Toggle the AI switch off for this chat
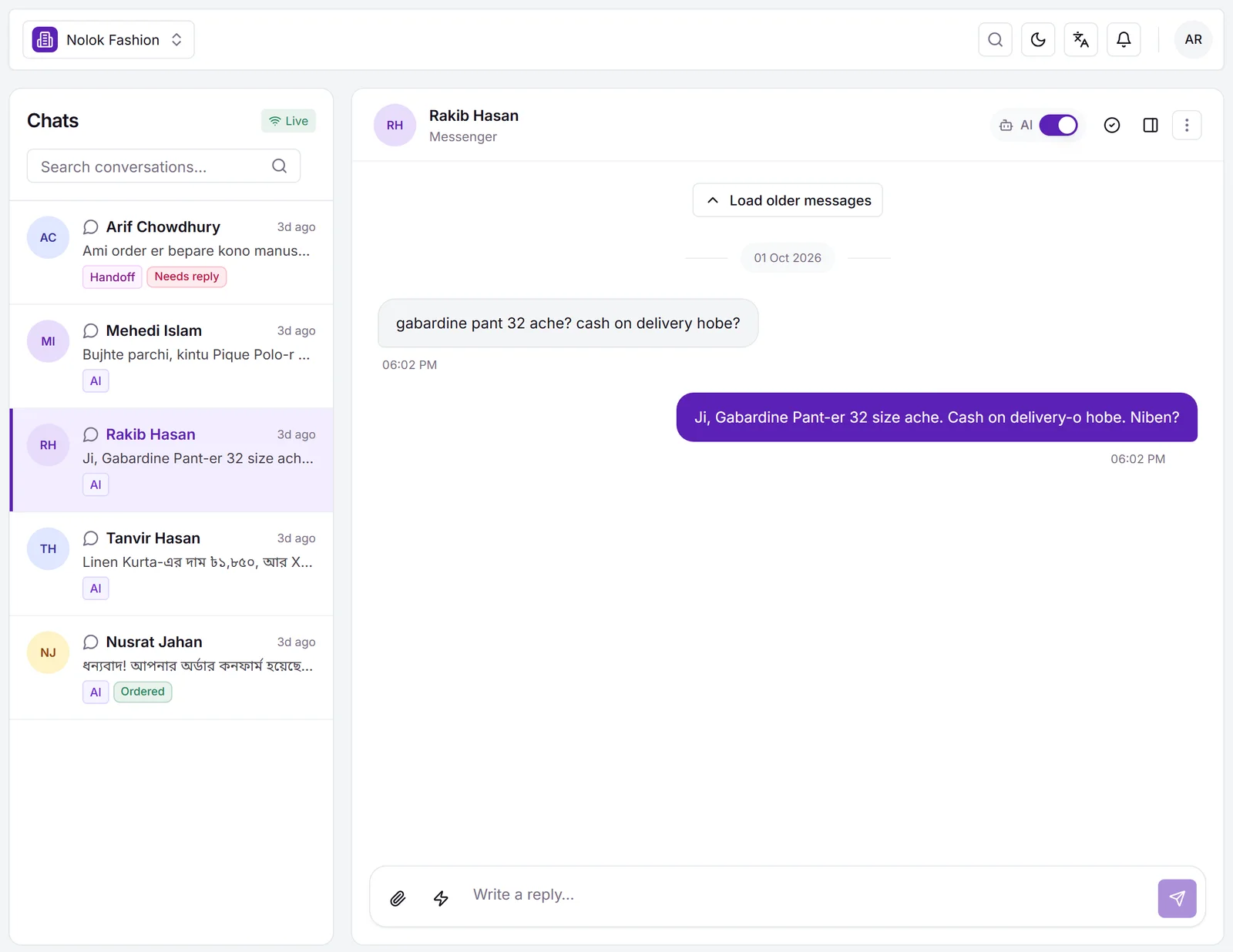Screen dimensions: 1233x952 [1058, 125]
